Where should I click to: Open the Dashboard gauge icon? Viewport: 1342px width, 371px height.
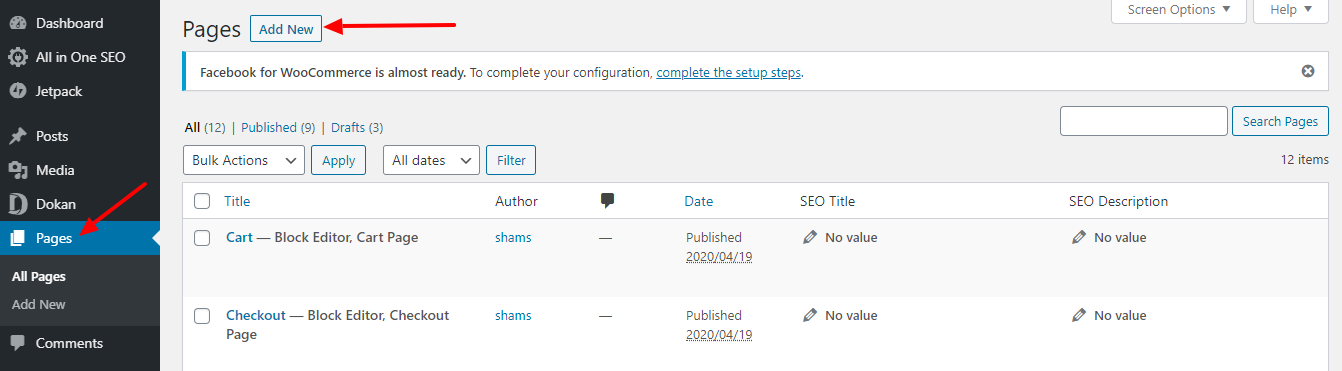(x=18, y=23)
